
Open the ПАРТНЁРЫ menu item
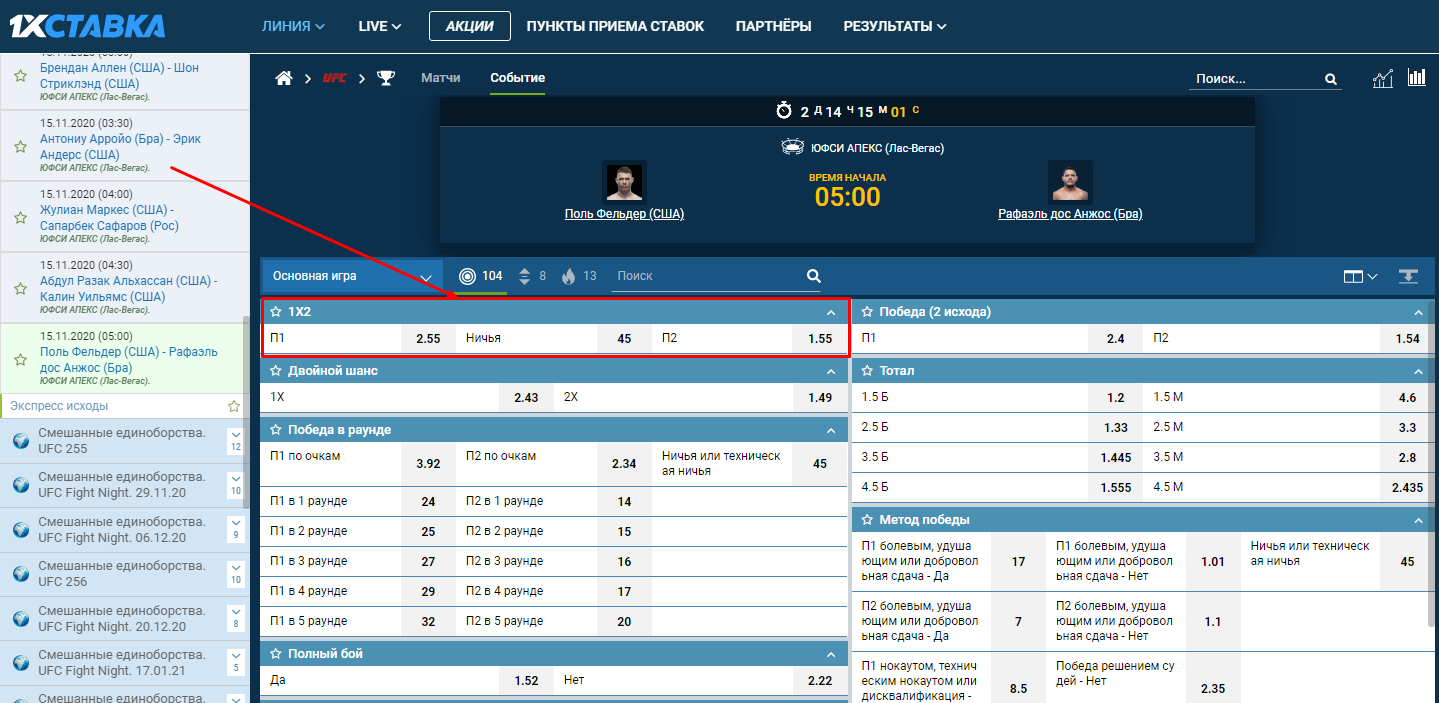(773, 26)
